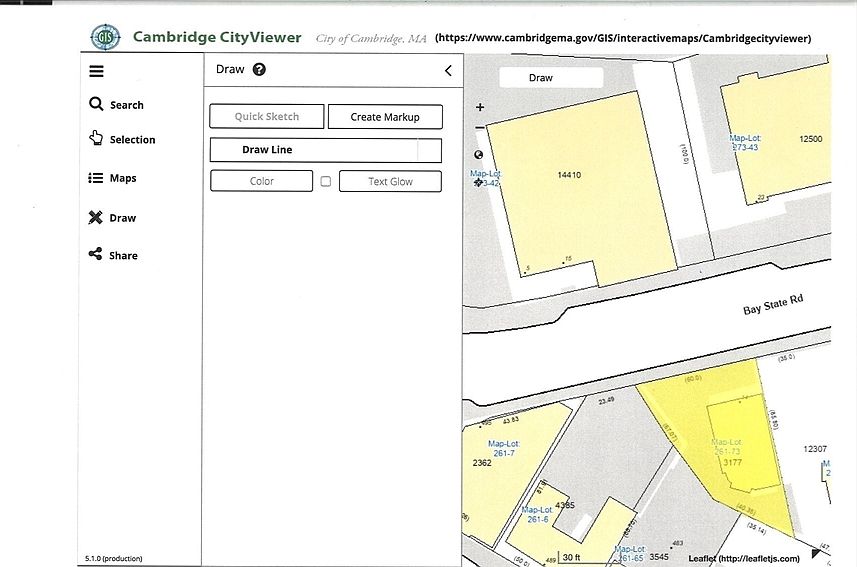857x567 pixels.
Task: Click the Cambridge GIS logo
Action: (x=103, y=38)
